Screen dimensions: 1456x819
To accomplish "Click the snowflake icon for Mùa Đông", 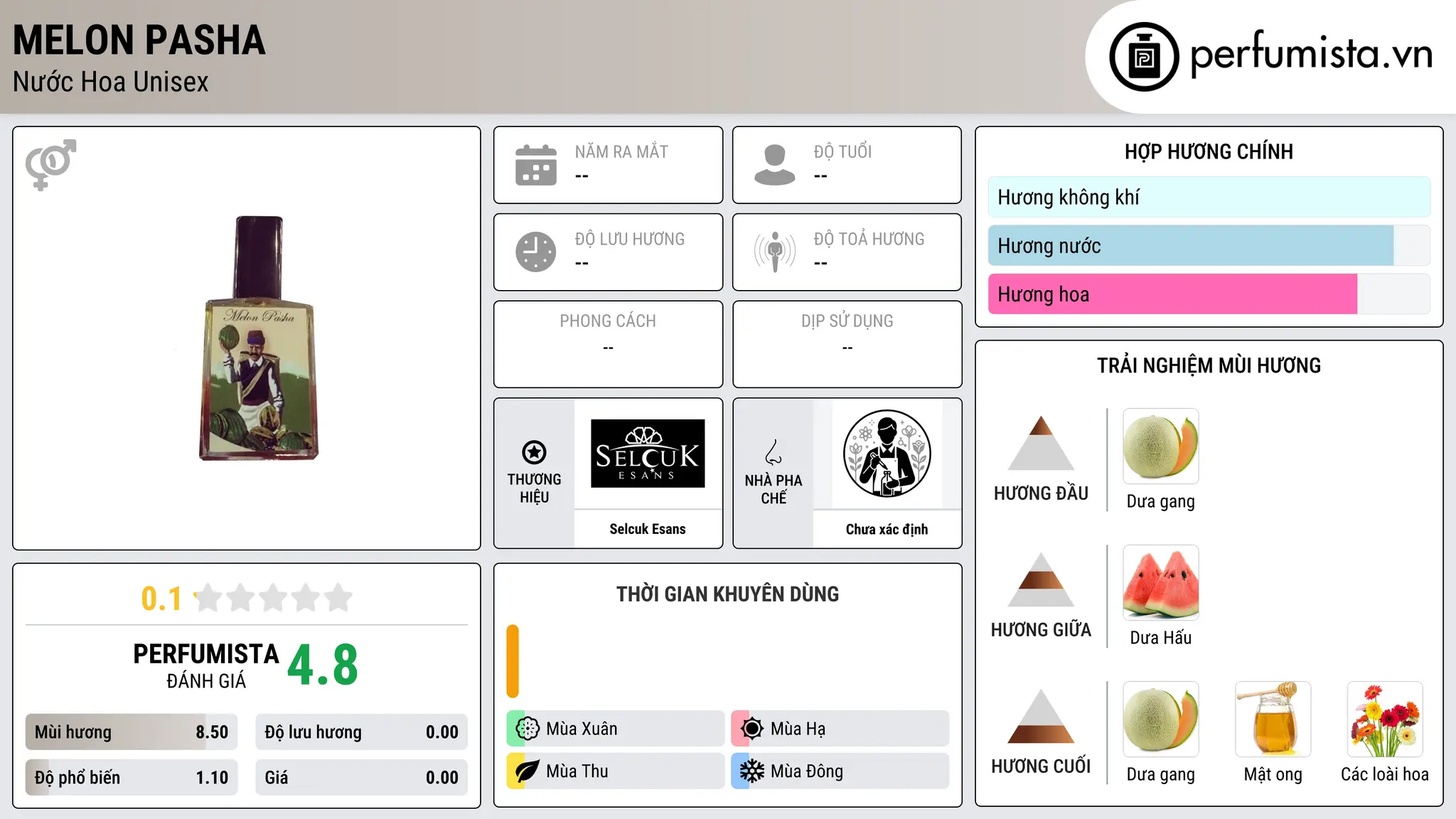I will coord(752,771).
